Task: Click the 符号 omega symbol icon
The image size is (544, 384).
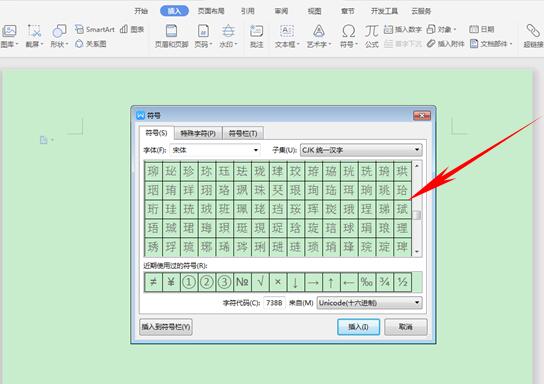Action: [x=348, y=31]
